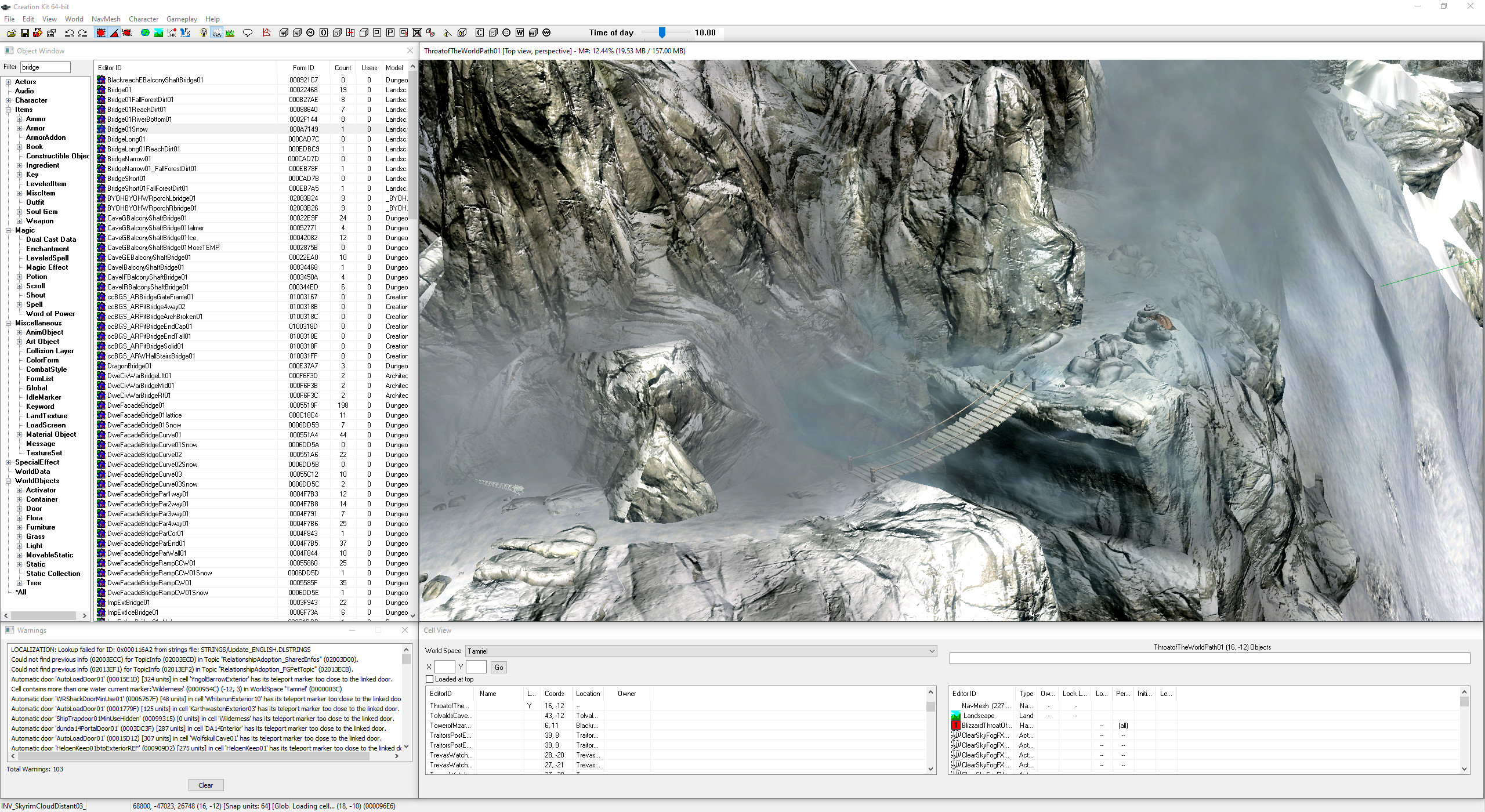Adjust the Time of day slider

(x=663, y=33)
